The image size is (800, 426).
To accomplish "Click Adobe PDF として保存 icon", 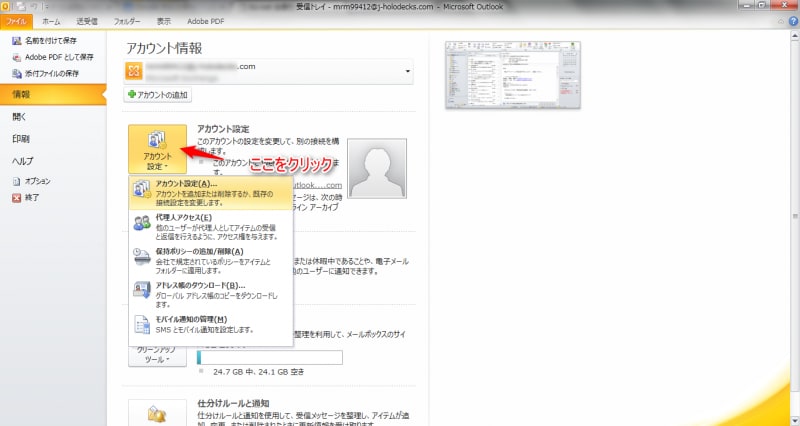I will [17, 57].
